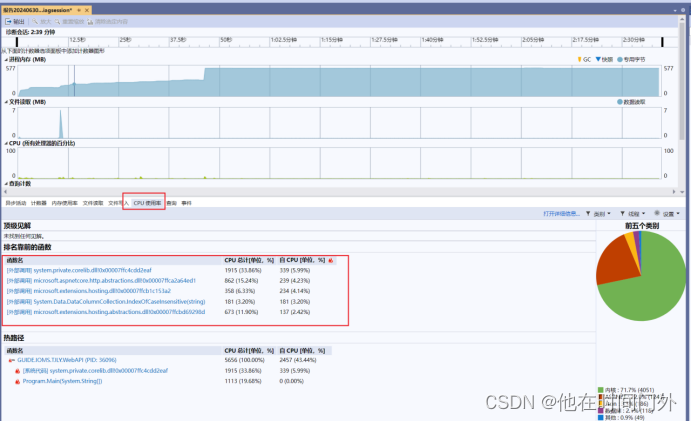Image resolution: width=692 pixels, height=421 pixels.
Task: Click the hot path CPU 总计 column header
Action: coord(249,351)
